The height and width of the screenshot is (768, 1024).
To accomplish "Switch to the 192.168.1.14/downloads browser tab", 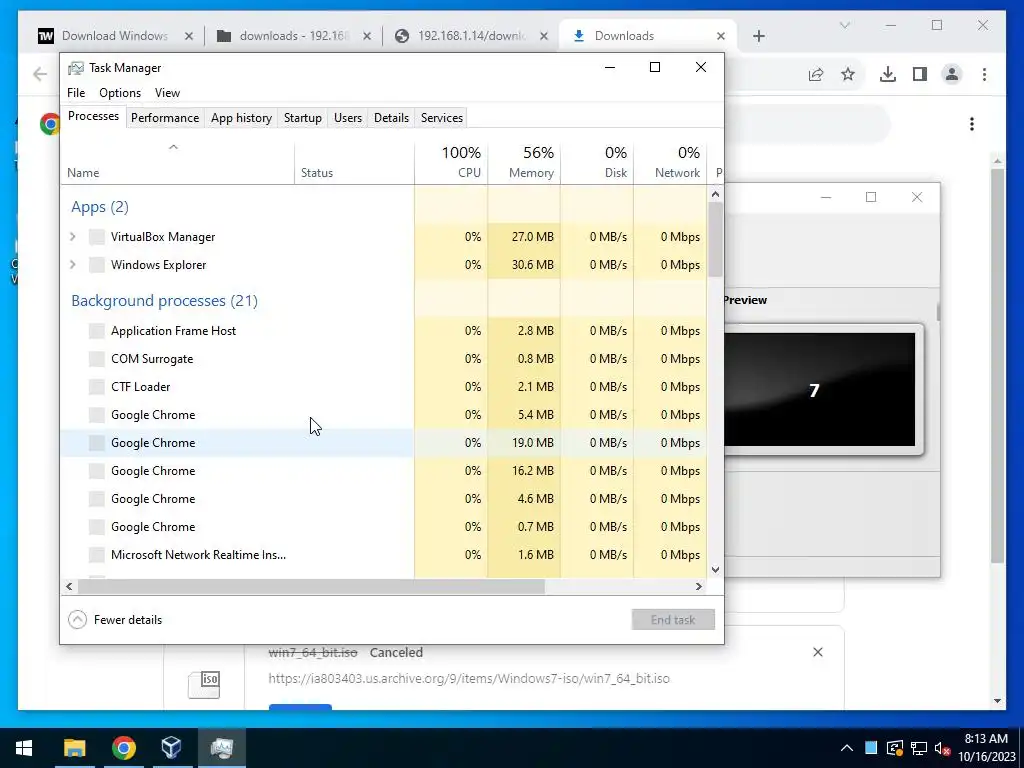I will tap(472, 36).
